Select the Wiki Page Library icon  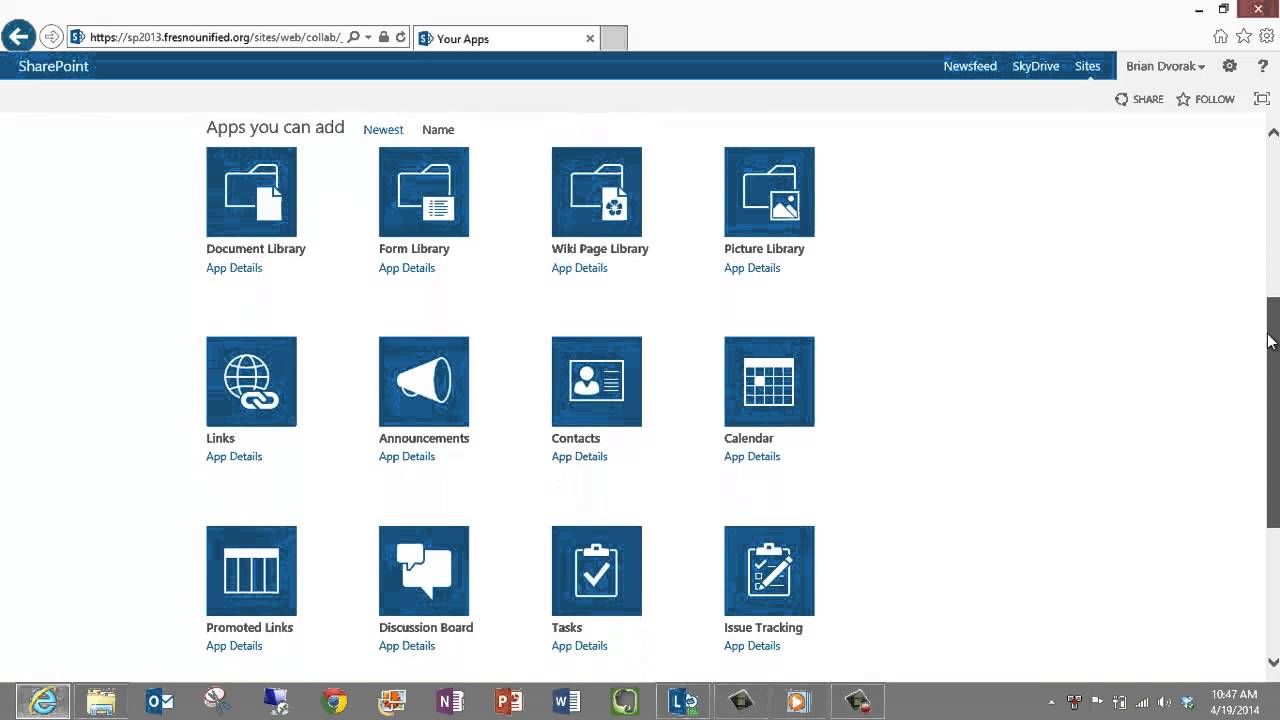click(596, 192)
